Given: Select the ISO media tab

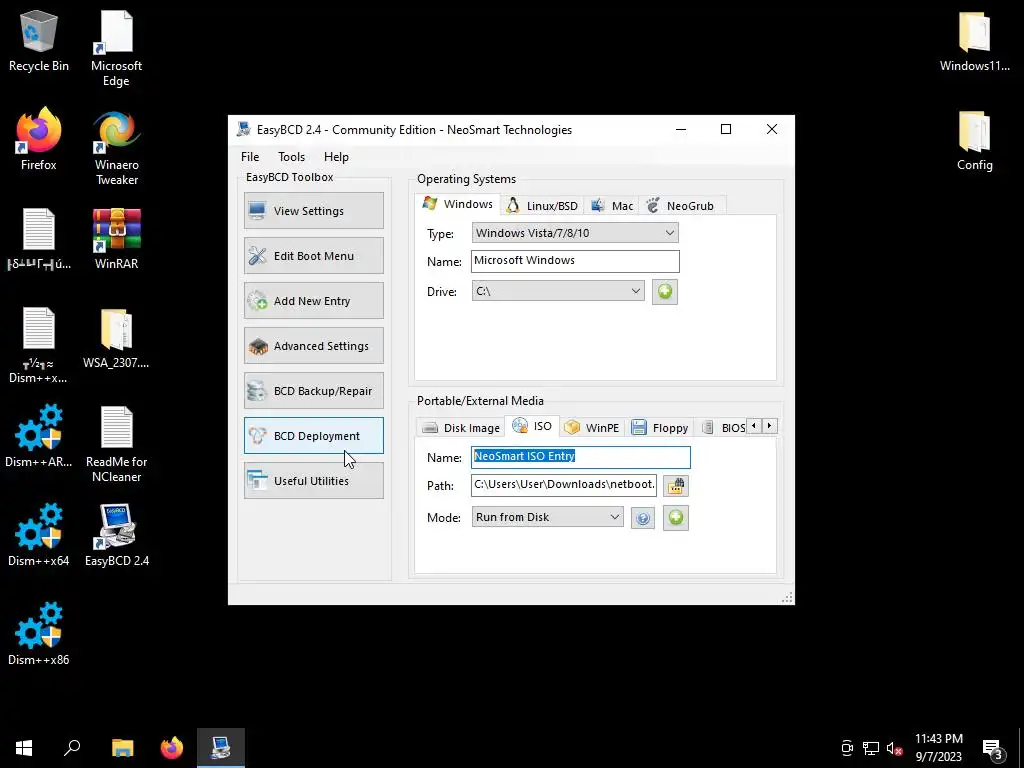Looking at the screenshot, I should pos(532,426).
